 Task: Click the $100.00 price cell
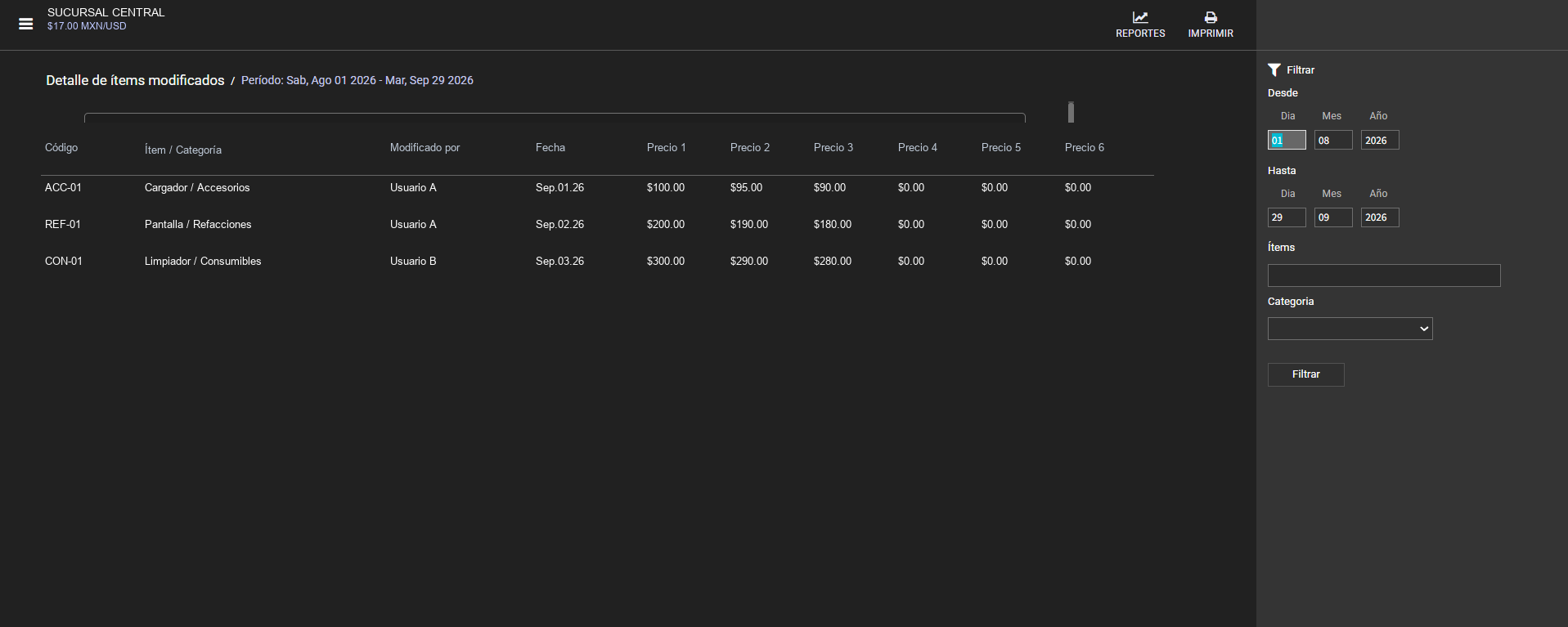coord(666,188)
